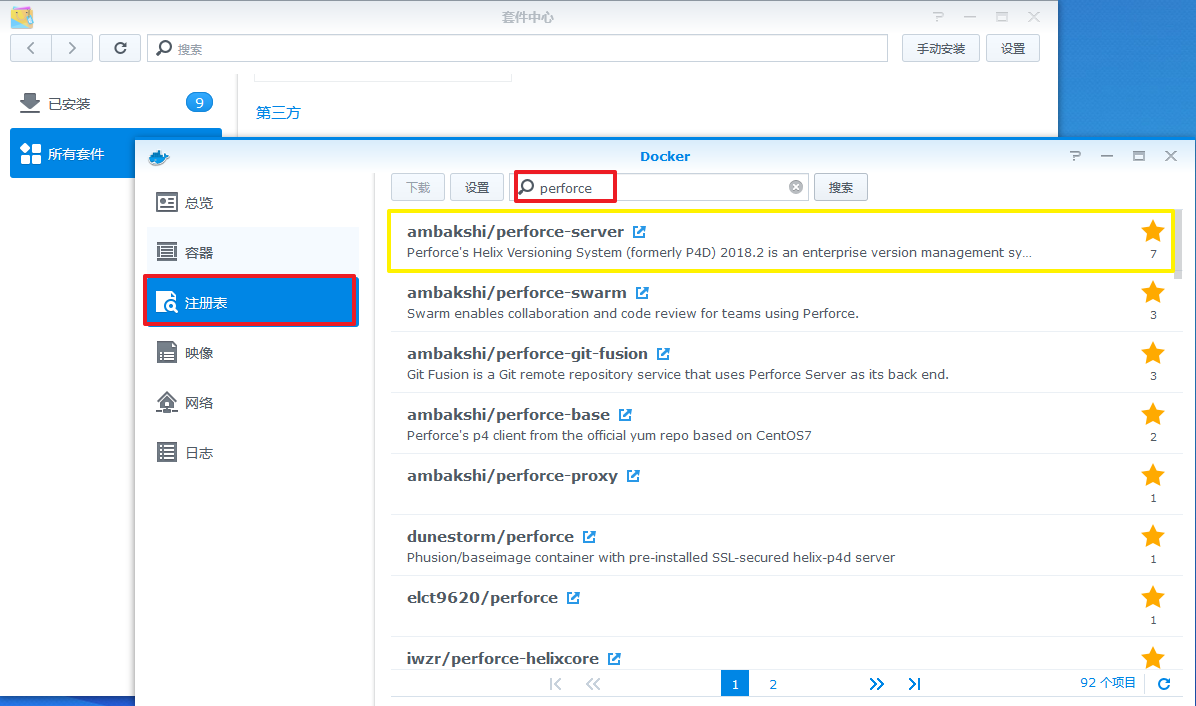Go to next page of results
This screenshot has height=706, width=1196.
[876, 684]
